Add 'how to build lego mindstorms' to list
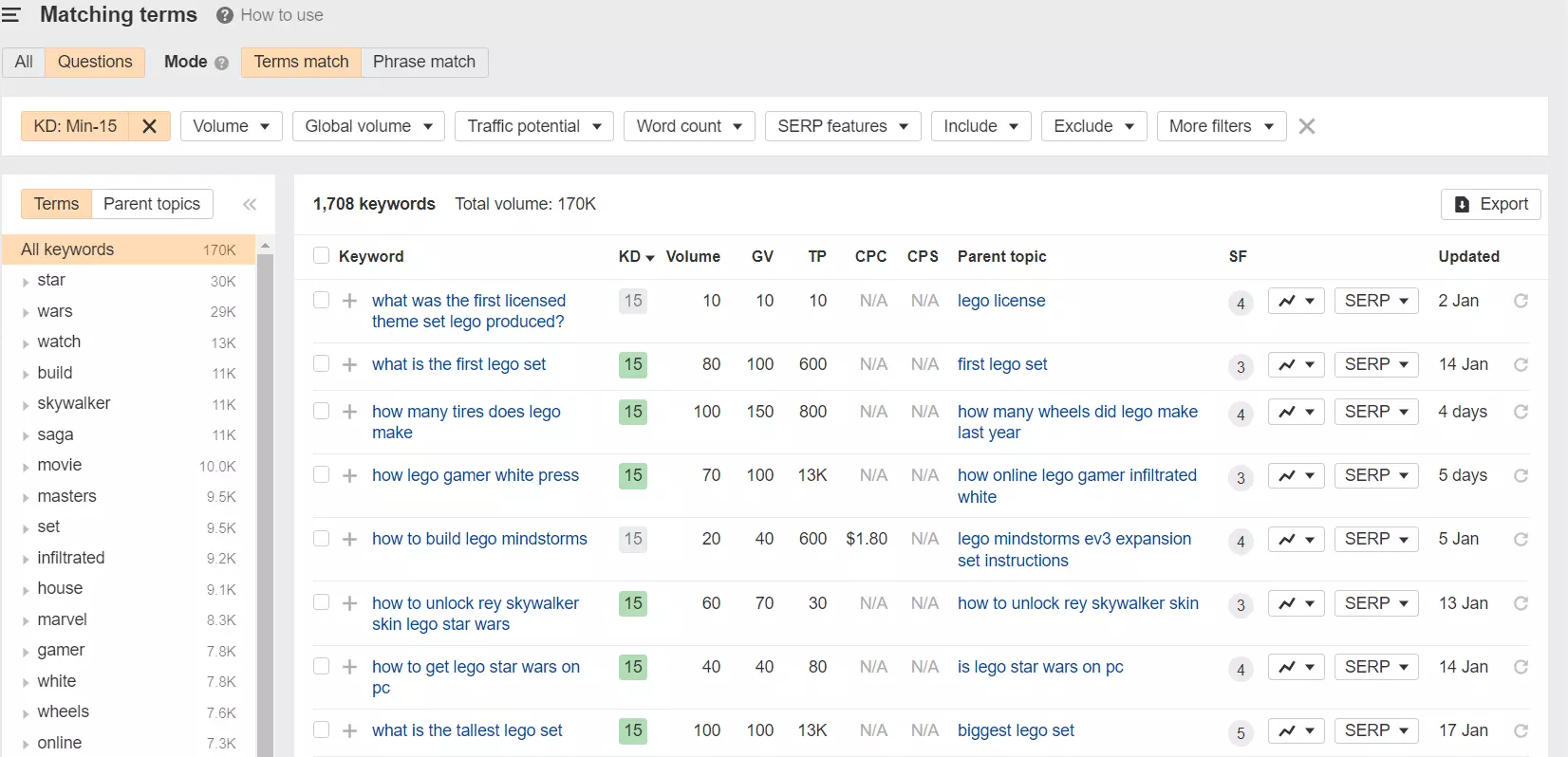 pos(349,539)
